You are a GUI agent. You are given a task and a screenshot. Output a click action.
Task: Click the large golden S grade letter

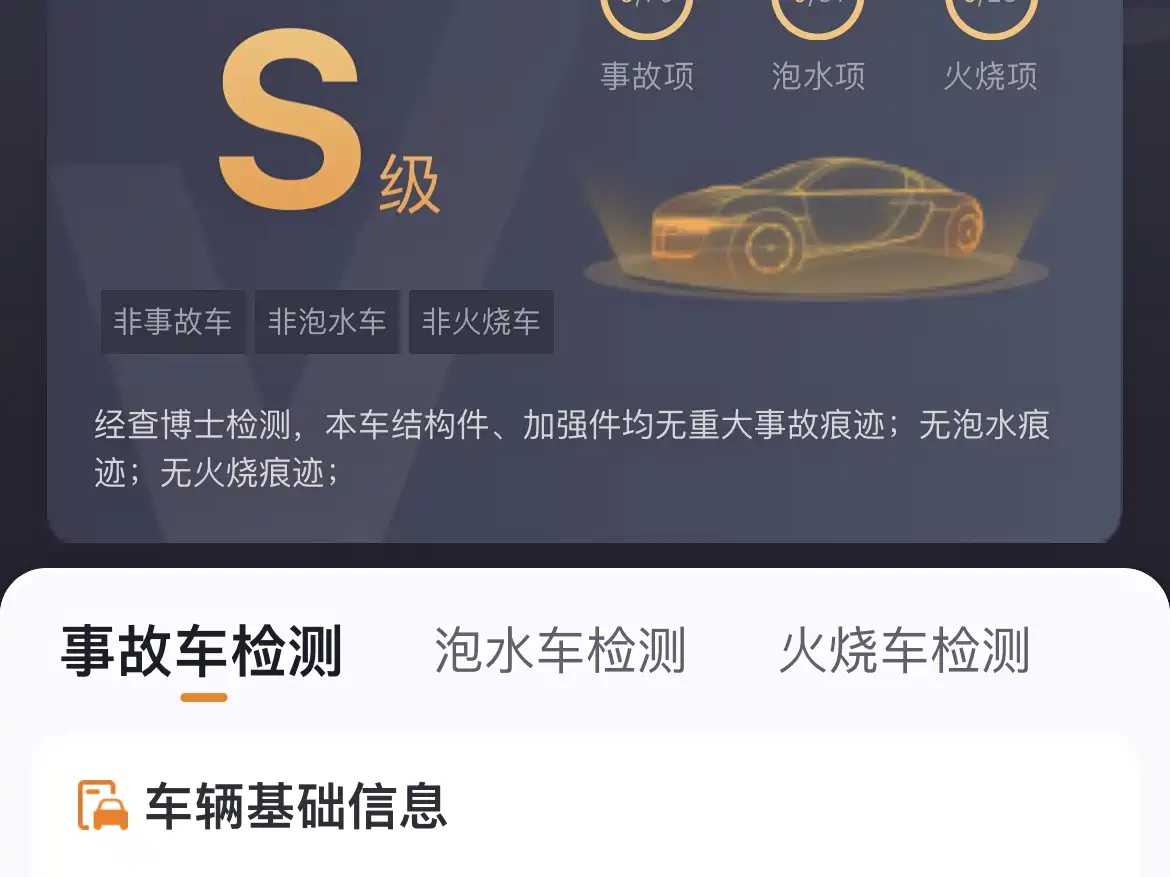point(291,119)
